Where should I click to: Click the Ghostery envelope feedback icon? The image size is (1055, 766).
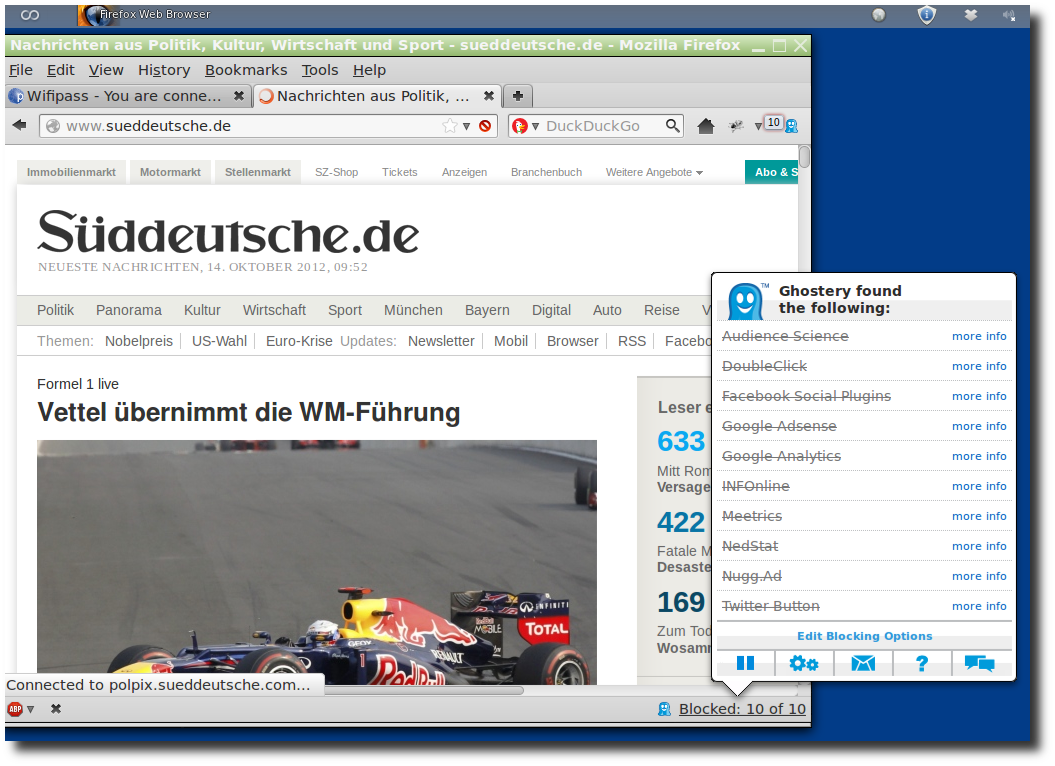pyautogui.click(x=863, y=664)
